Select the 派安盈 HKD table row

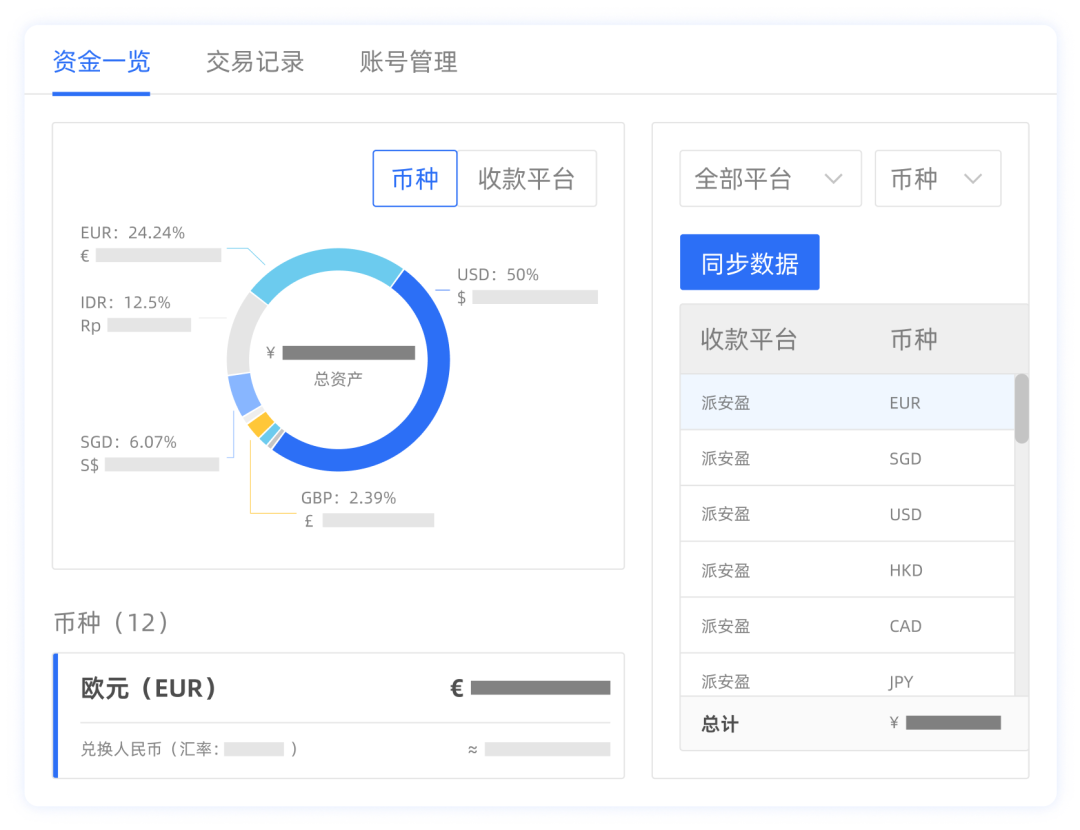(x=847, y=570)
